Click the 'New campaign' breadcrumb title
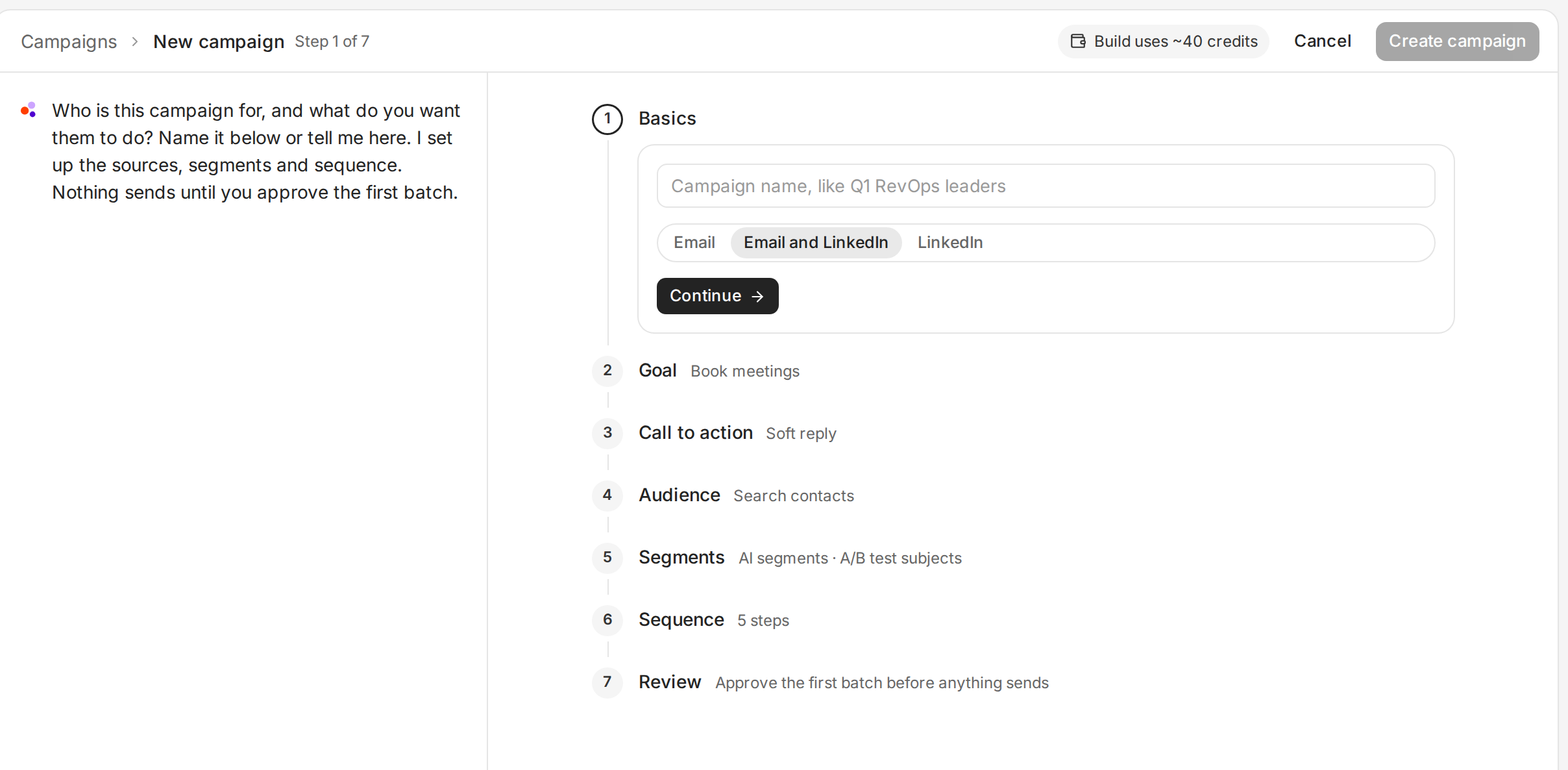The height and width of the screenshot is (770, 1568). [219, 42]
